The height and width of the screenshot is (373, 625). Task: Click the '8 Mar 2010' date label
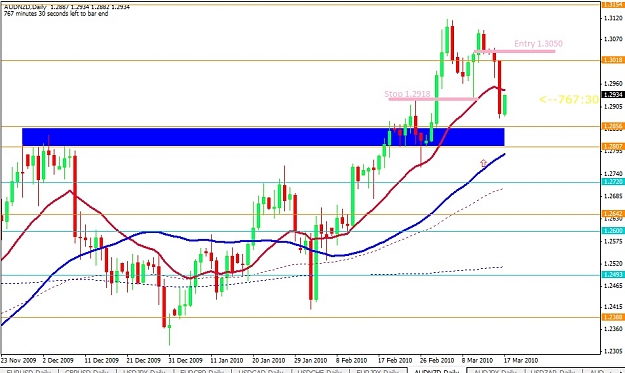point(478,360)
